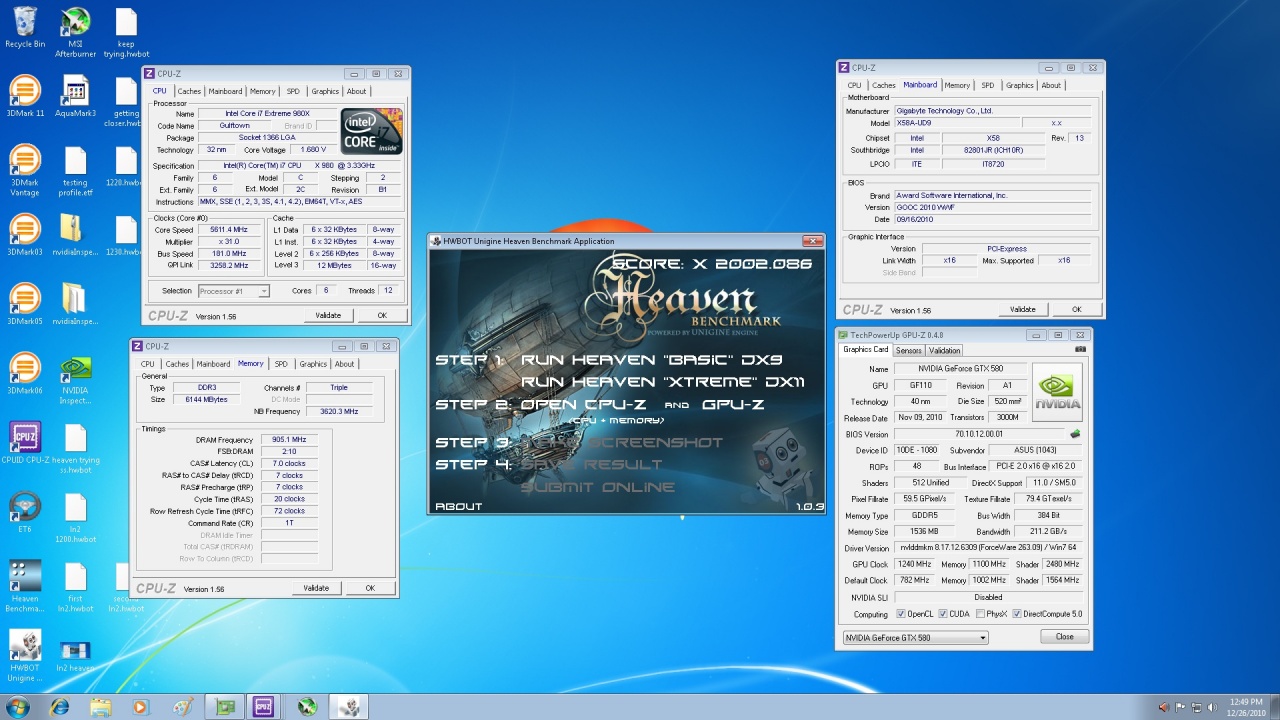
Task: Toggle the CUDA checkbox
Action: pyautogui.click(x=942, y=614)
